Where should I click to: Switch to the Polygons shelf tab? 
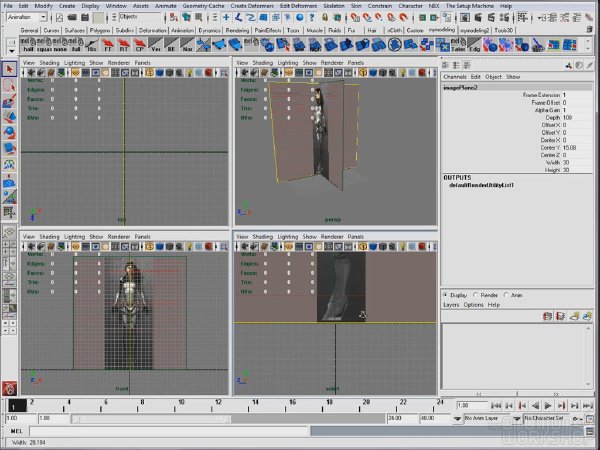tap(99, 30)
